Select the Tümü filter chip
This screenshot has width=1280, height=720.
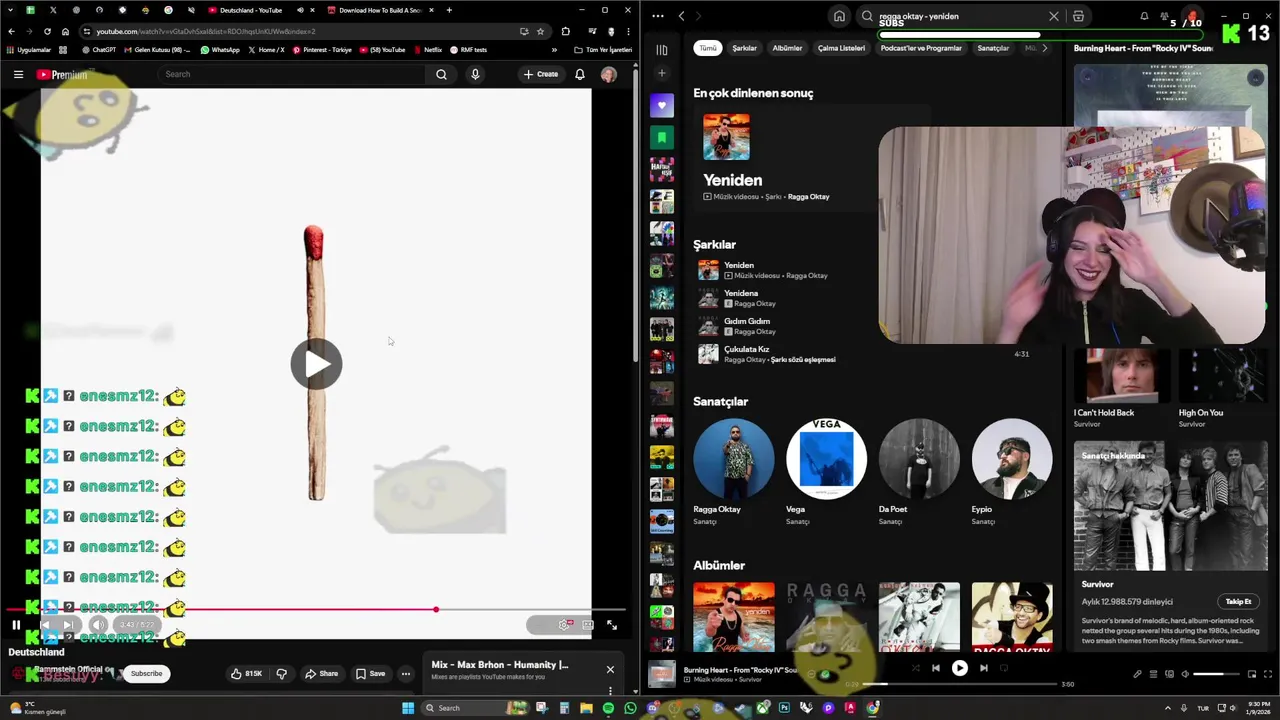708,48
